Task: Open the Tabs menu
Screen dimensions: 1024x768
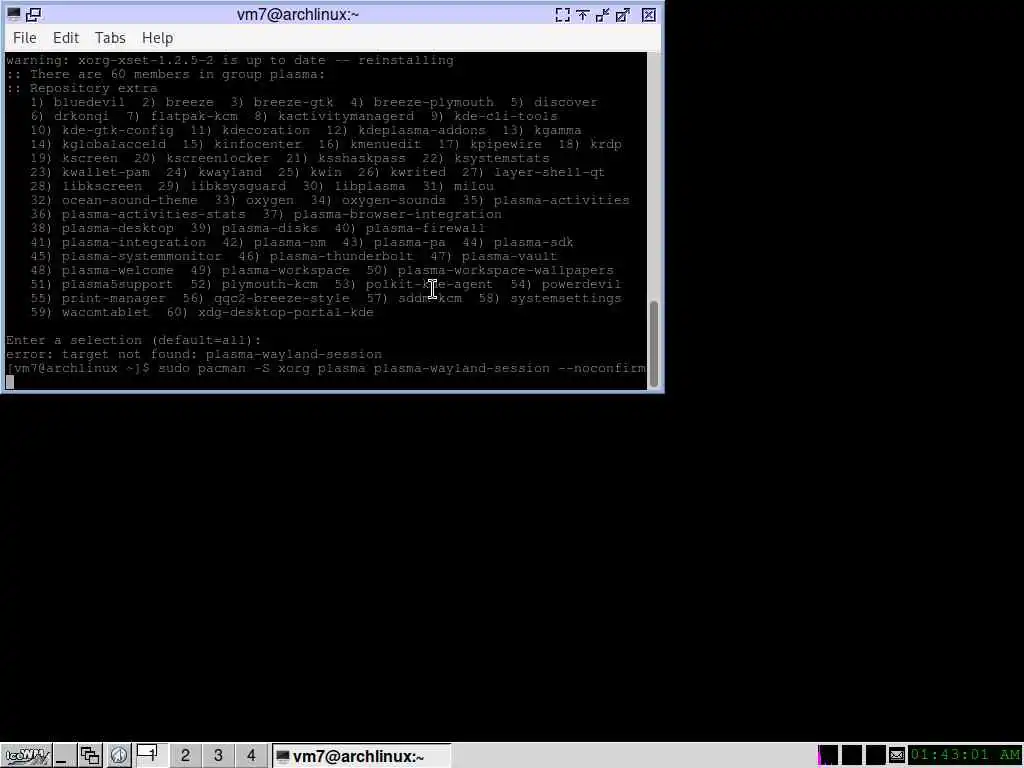Action: pyautogui.click(x=110, y=38)
